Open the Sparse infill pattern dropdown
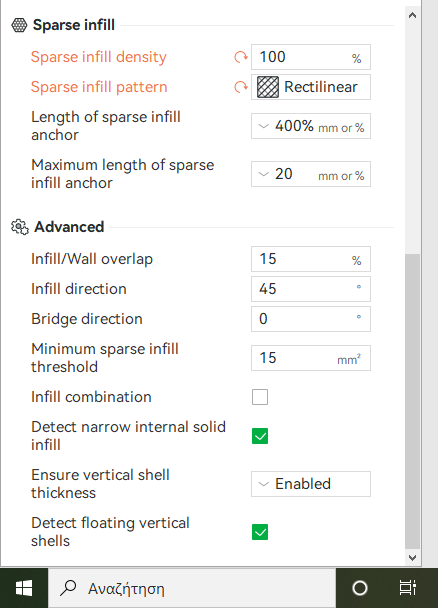Screen dimensions: 438x608 coord(311,87)
